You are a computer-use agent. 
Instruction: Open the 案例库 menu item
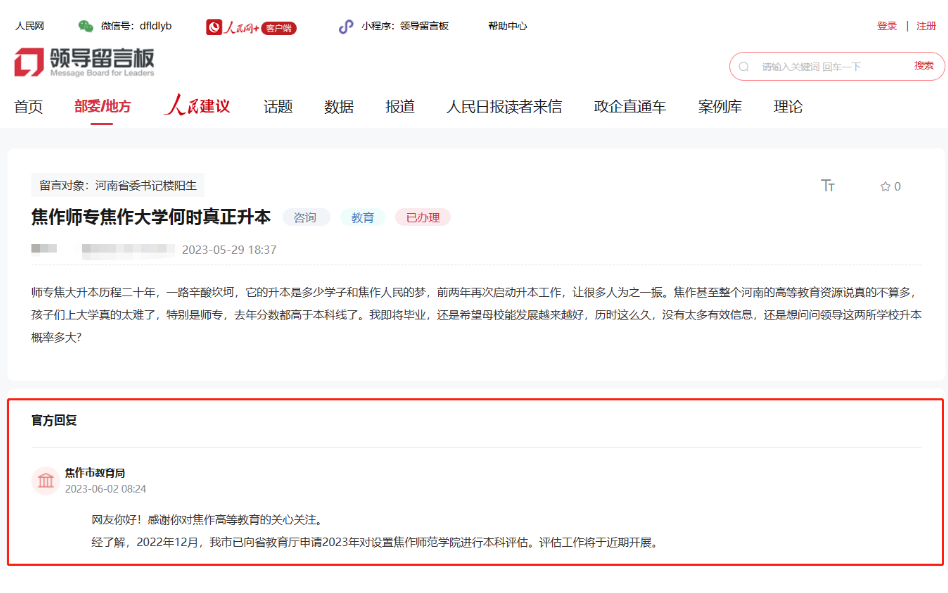pyautogui.click(x=720, y=107)
